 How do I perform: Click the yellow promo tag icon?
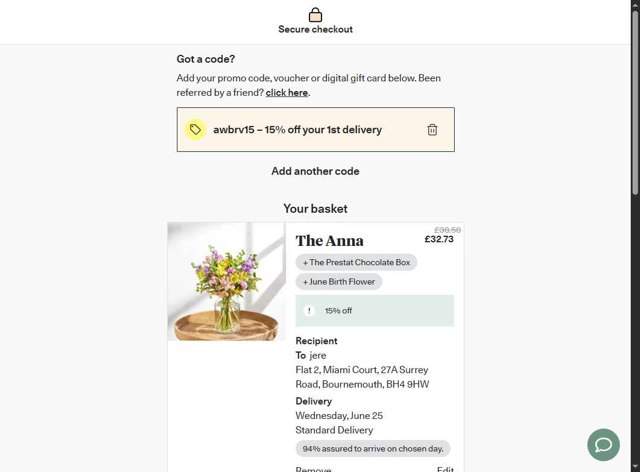[195, 130]
